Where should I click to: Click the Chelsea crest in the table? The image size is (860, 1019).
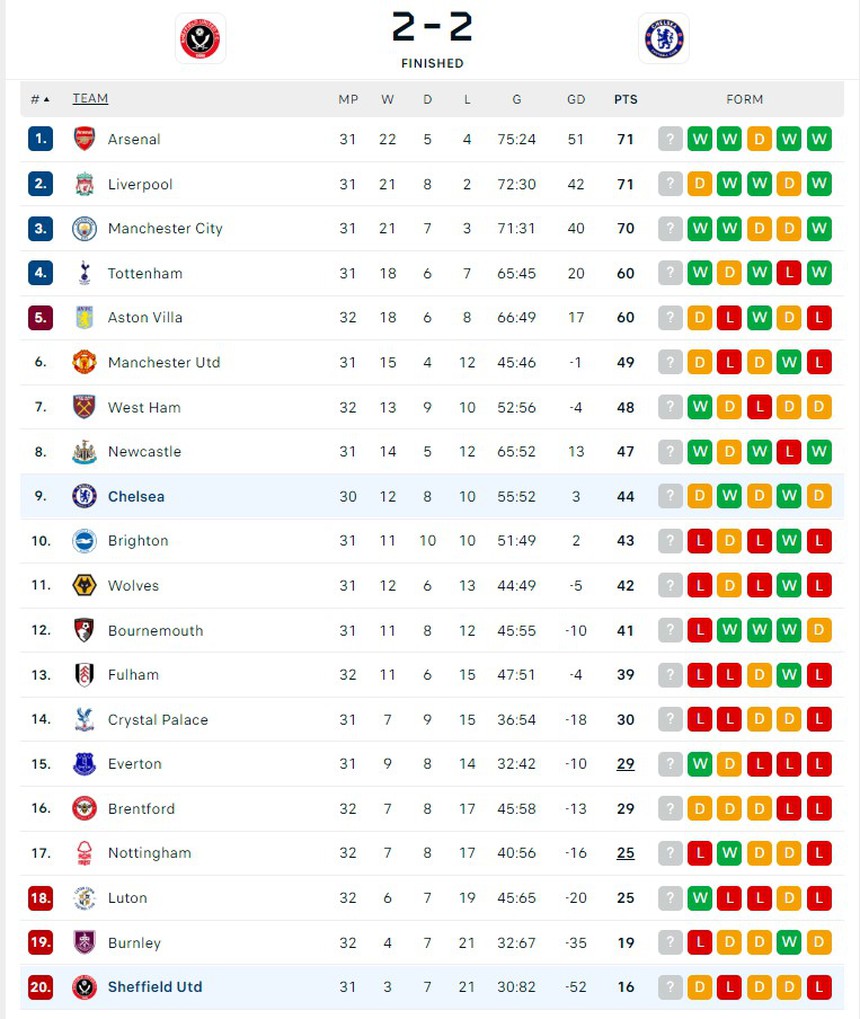(x=84, y=496)
